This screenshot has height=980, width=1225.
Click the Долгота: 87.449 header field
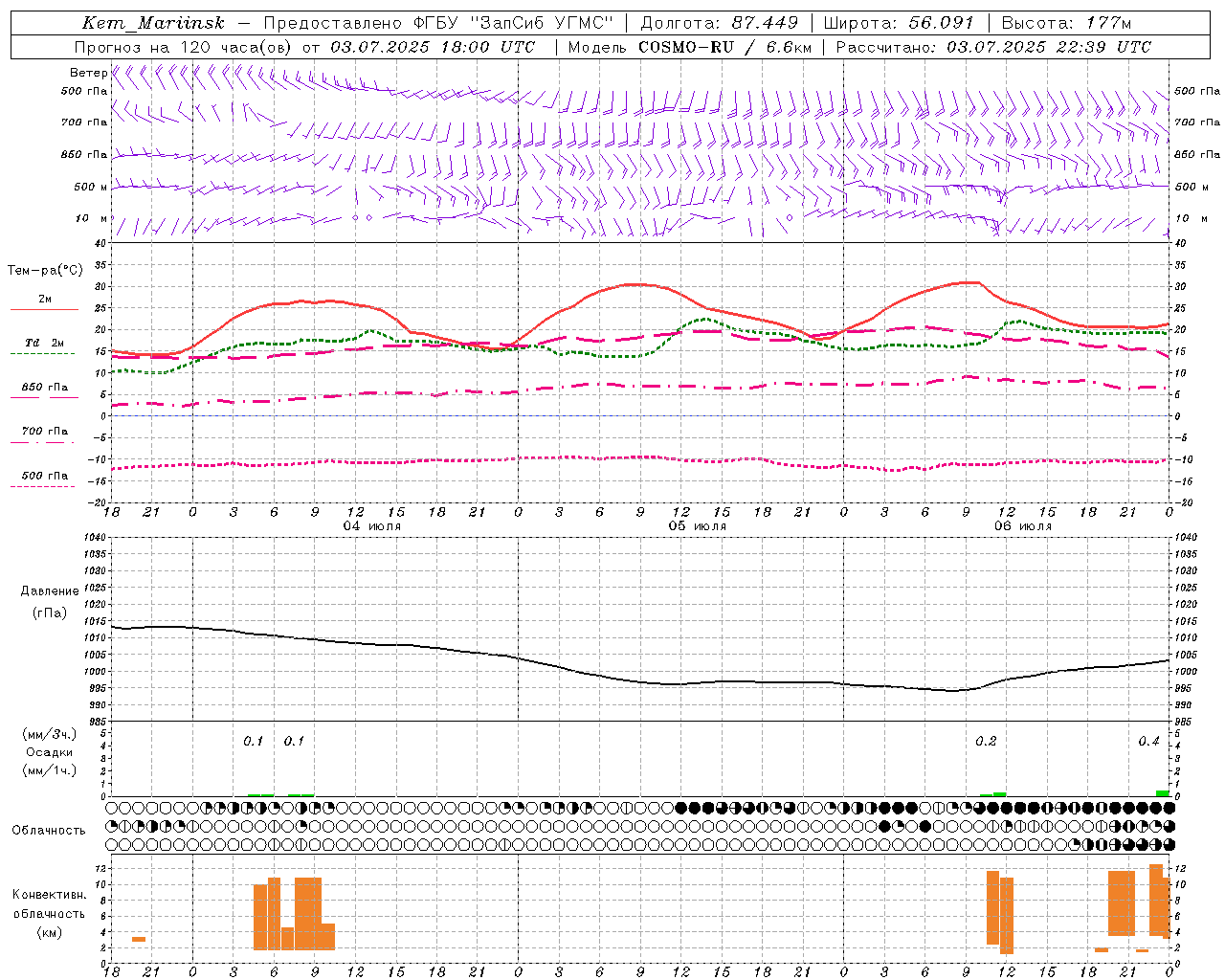719,23
